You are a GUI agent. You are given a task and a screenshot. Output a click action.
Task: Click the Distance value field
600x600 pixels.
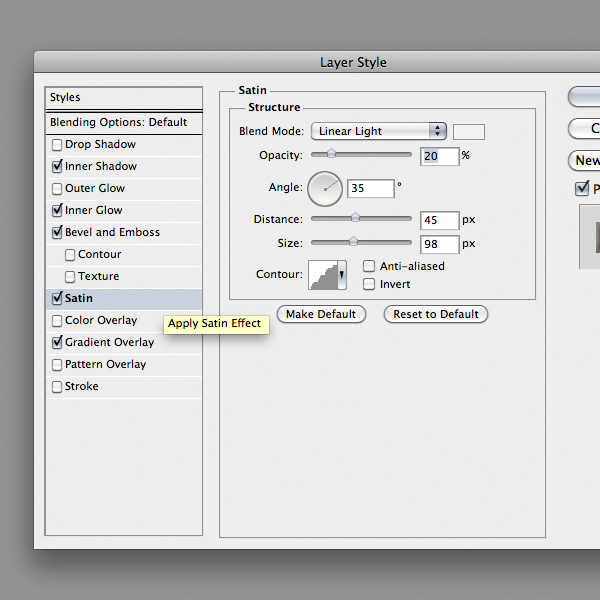pyautogui.click(x=440, y=220)
